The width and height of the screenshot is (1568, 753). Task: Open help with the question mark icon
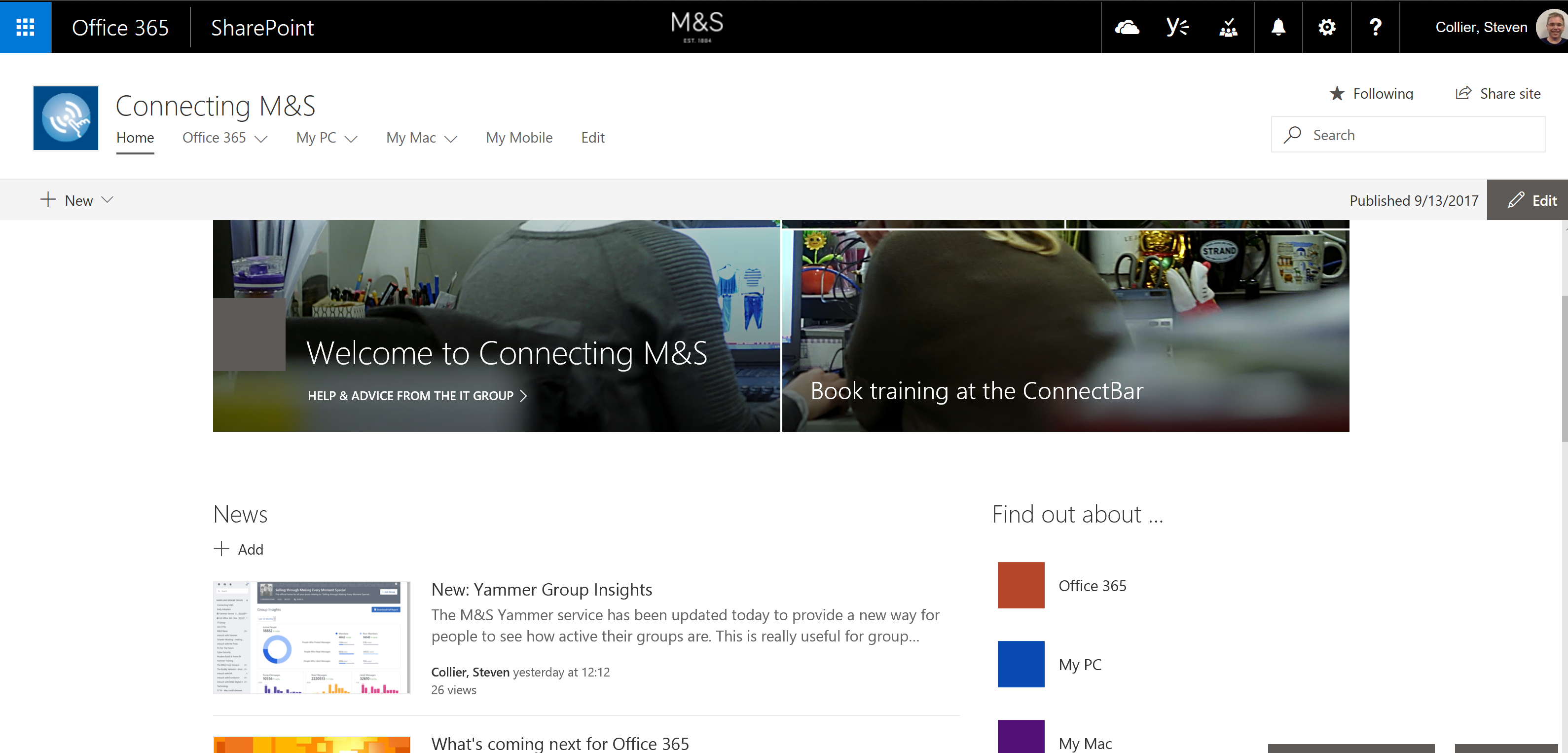coord(1375,27)
